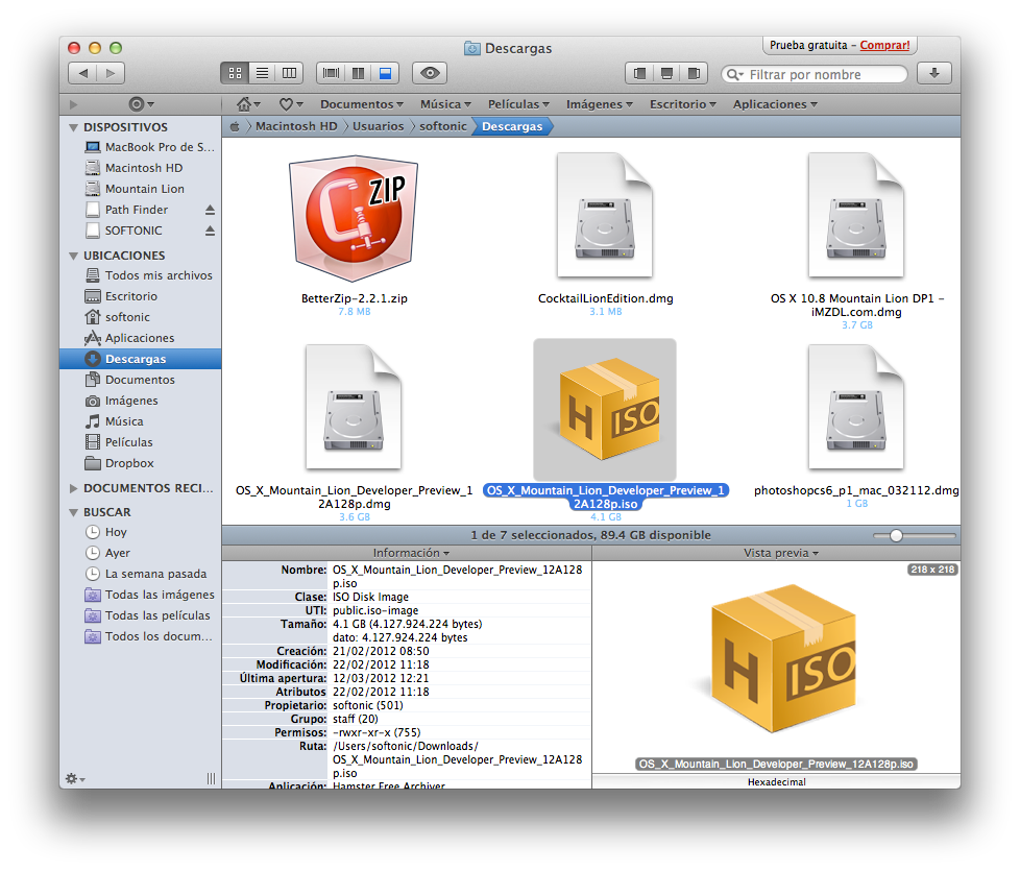
Task: Expand the DOCUMENTOS RECIENTES sidebar section
Action: [73, 489]
